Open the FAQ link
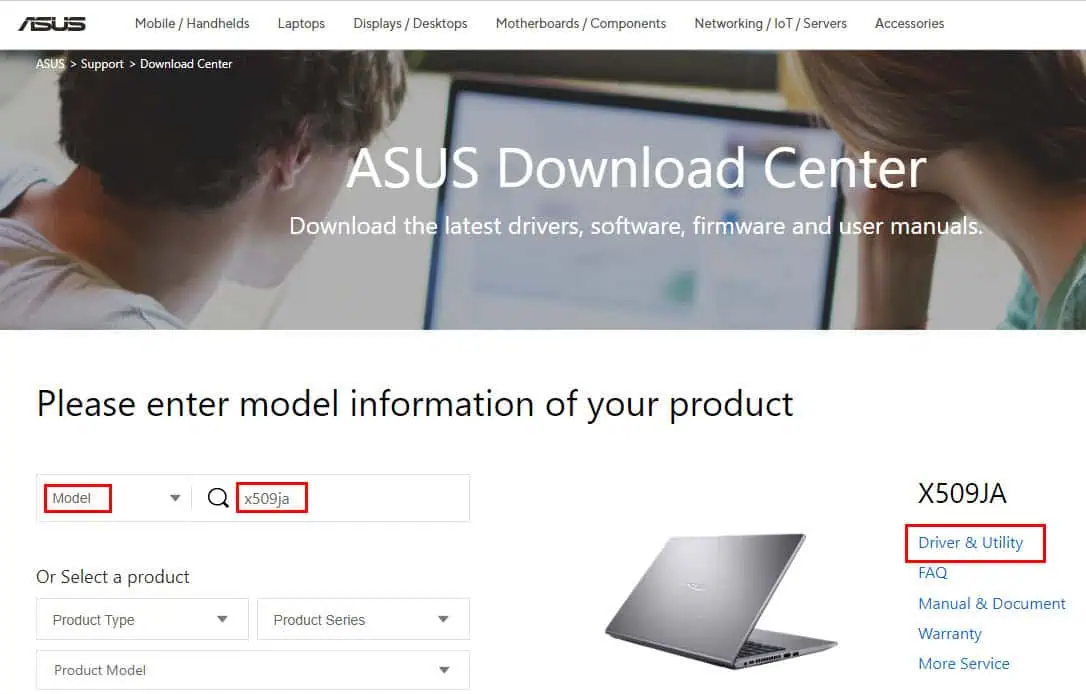The image size is (1086, 694). 932,573
